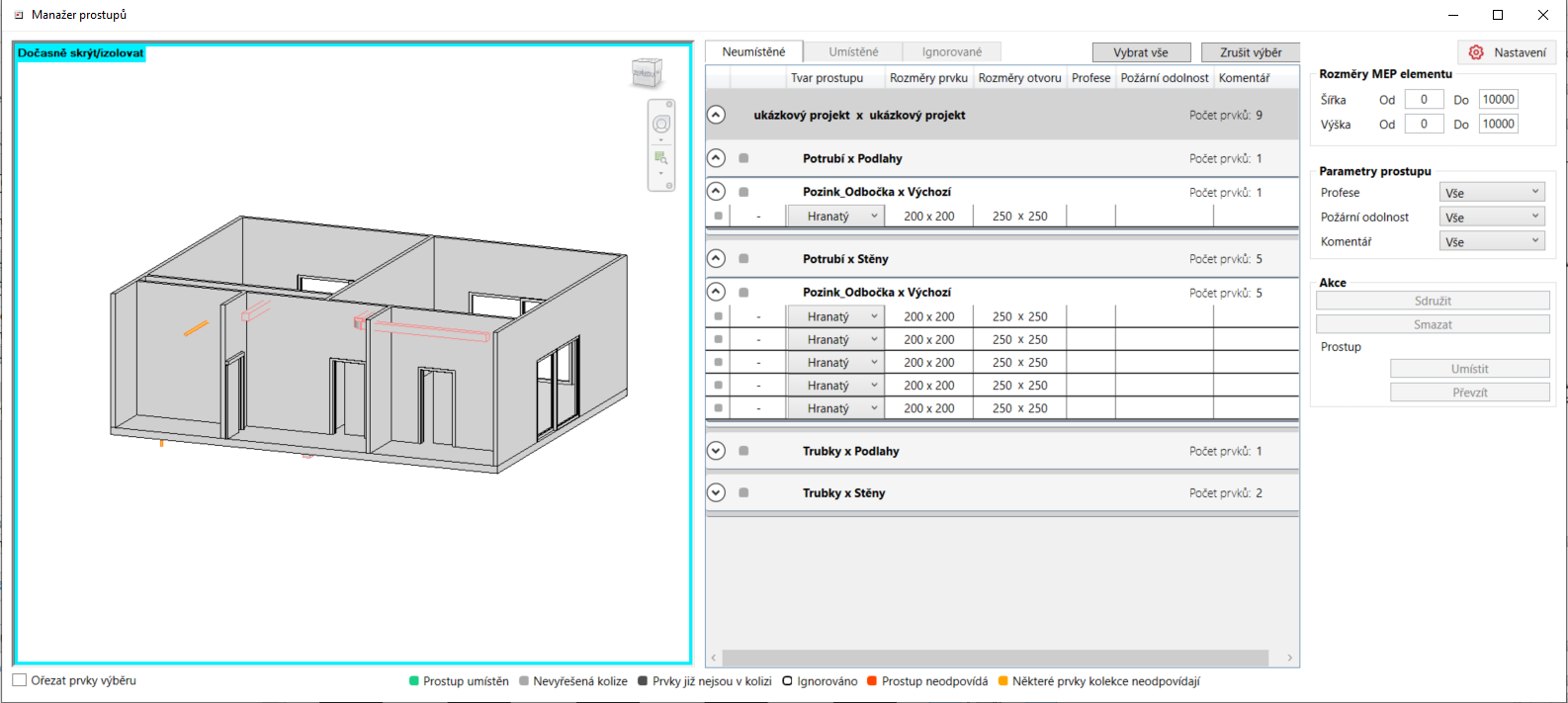Image resolution: width=1568 pixels, height=703 pixels.
Task: Activate the zoom region tool
Action: [660, 158]
